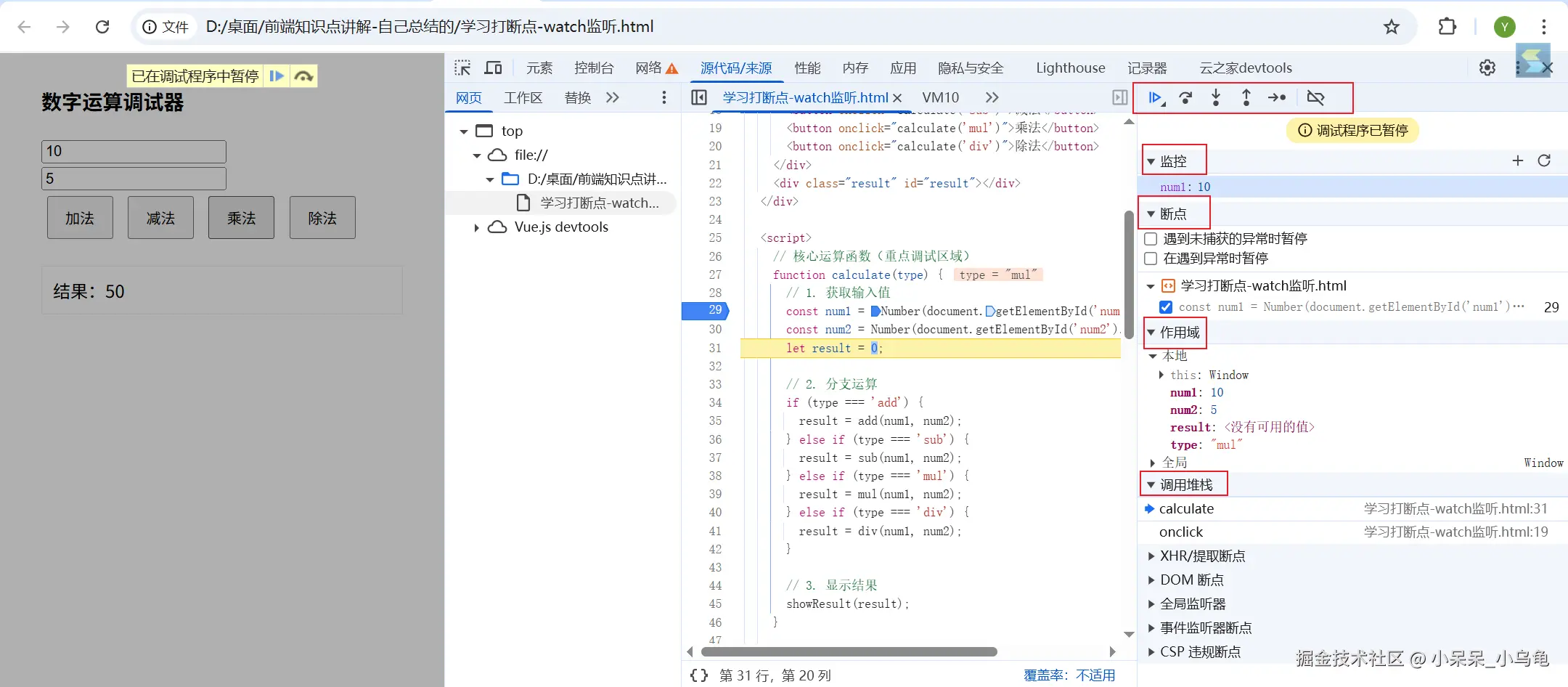Close the 学习打断点-watch监听.html file tab
This screenshot has height=687, width=1568.
pos(897,97)
